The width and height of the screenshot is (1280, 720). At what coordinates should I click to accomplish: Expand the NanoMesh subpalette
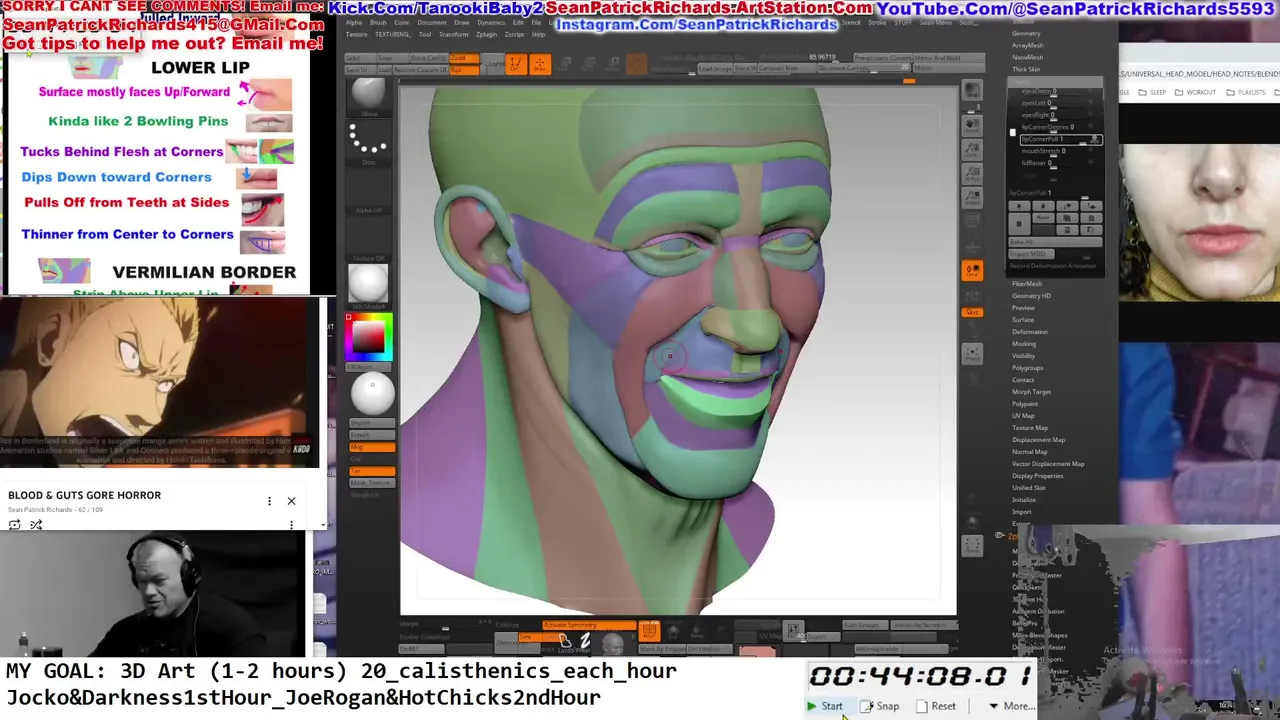point(1027,57)
